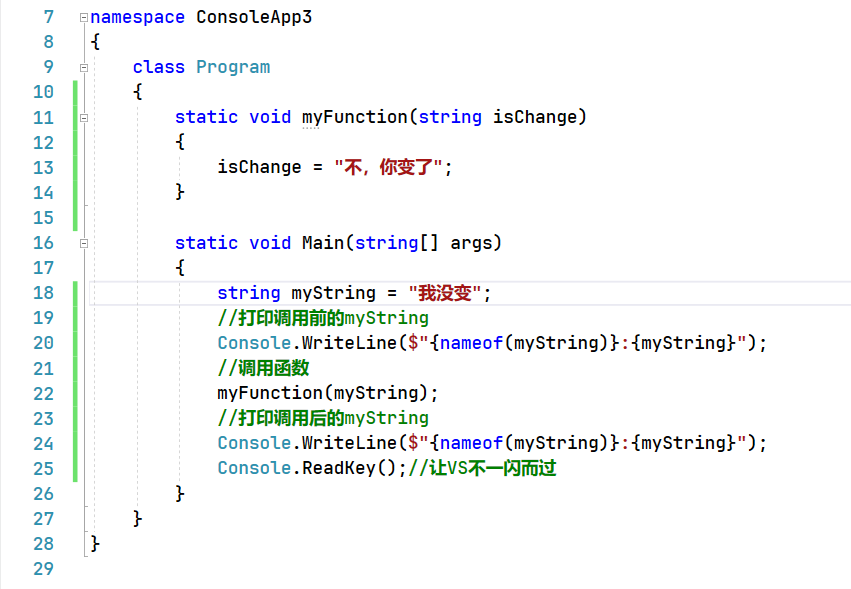Click the string literal "我没变"
The image size is (851, 589).
click(x=445, y=293)
